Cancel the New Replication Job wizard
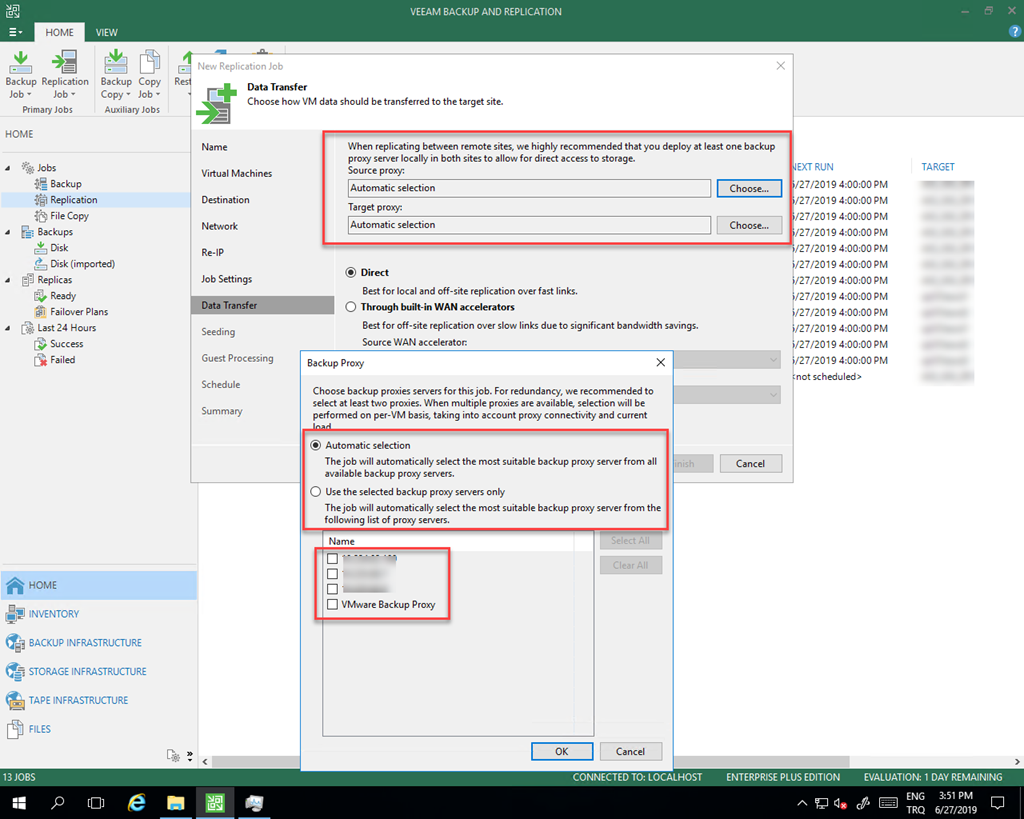1024x819 pixels. click(x=750, y=464)
